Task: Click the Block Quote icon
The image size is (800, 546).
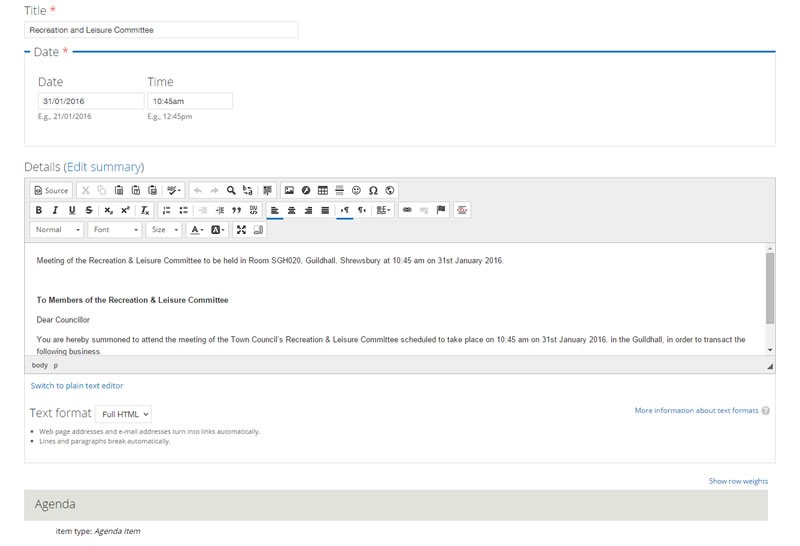Action: coord(237,210)
